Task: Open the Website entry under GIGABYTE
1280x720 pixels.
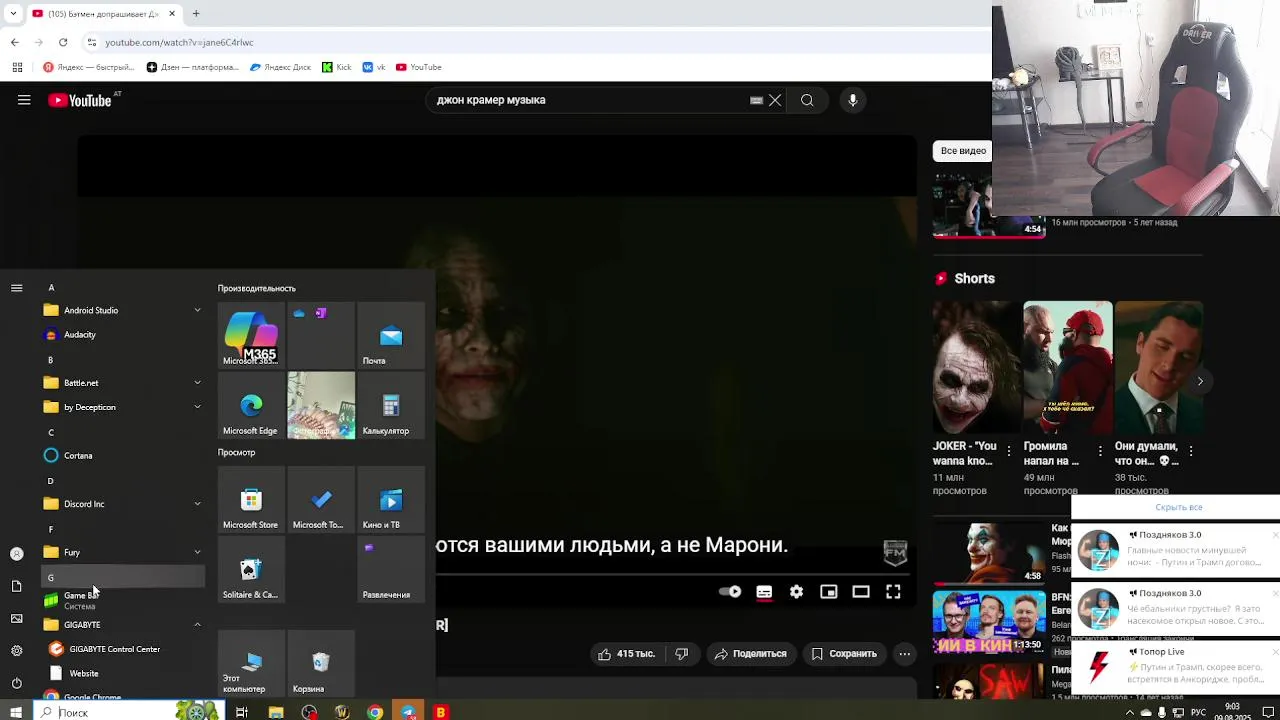Action: (123, 673)
